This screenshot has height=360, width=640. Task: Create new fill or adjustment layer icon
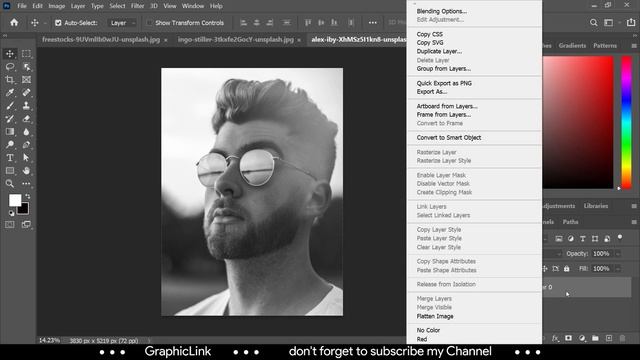582,338
